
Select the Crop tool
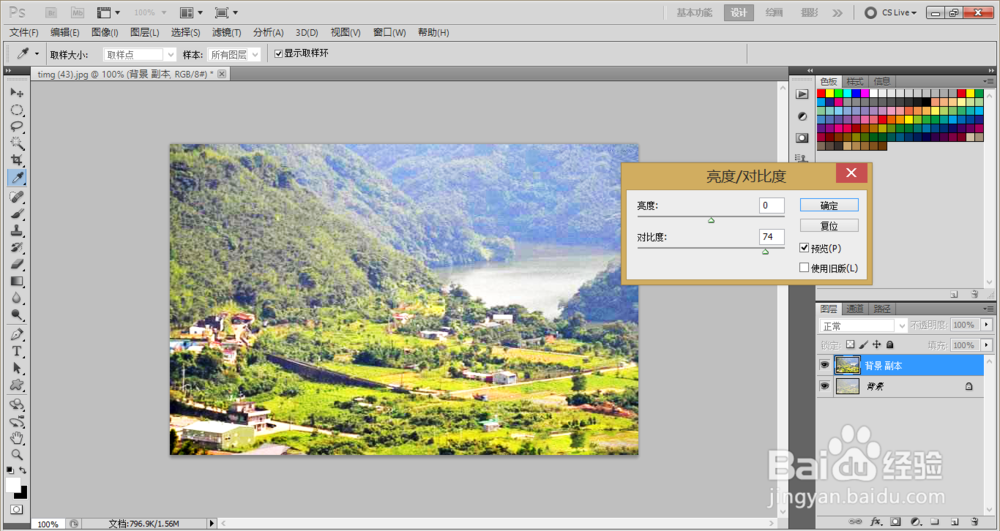pos(17,160)
